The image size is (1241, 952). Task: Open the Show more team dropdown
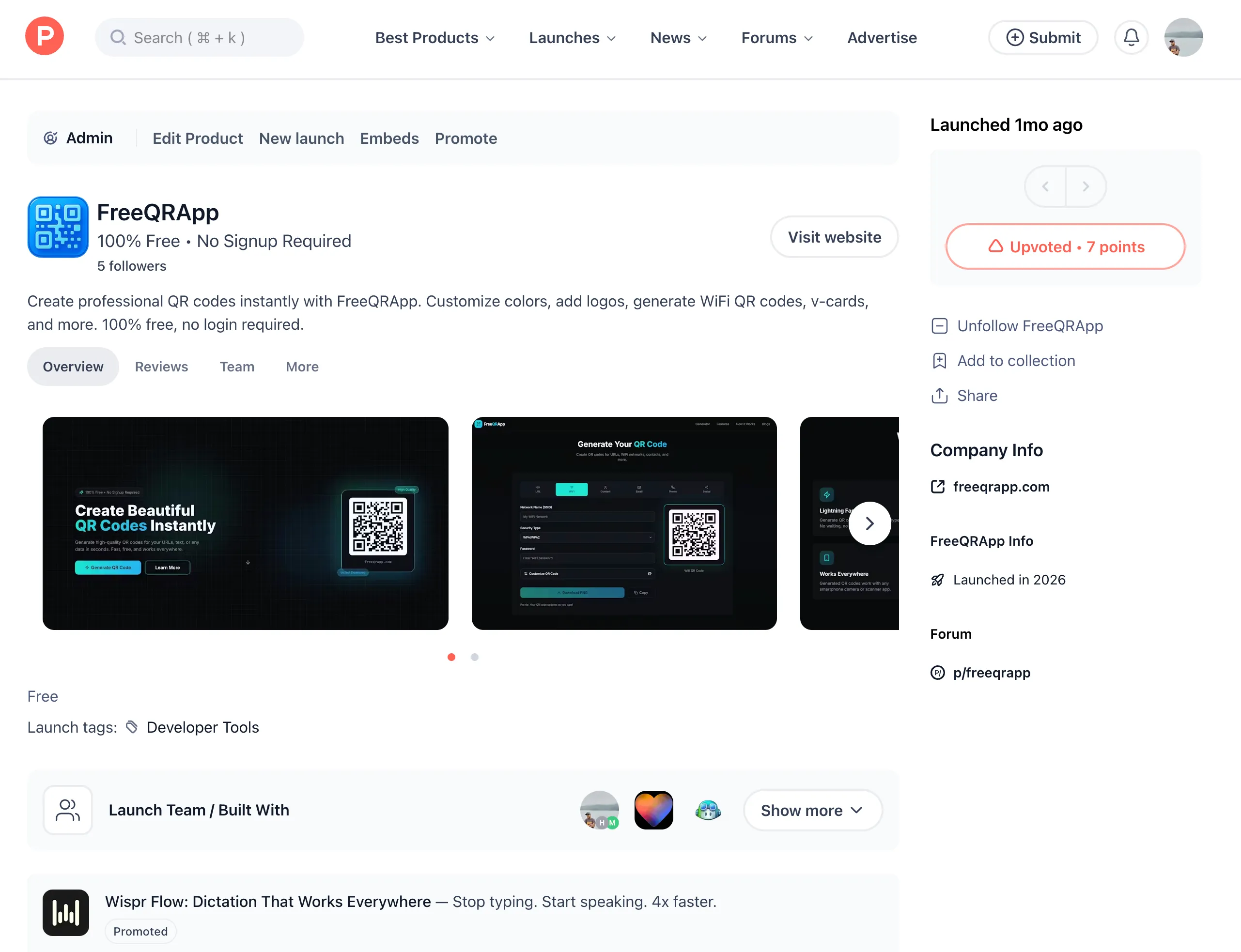(812, 810)
